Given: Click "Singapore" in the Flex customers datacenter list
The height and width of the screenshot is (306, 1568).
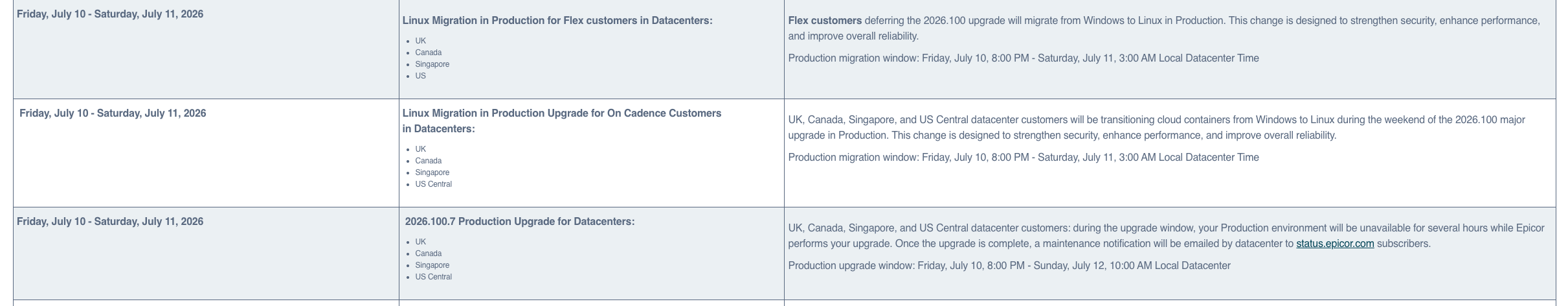Looking at the screenshot, I should (432, 64).
